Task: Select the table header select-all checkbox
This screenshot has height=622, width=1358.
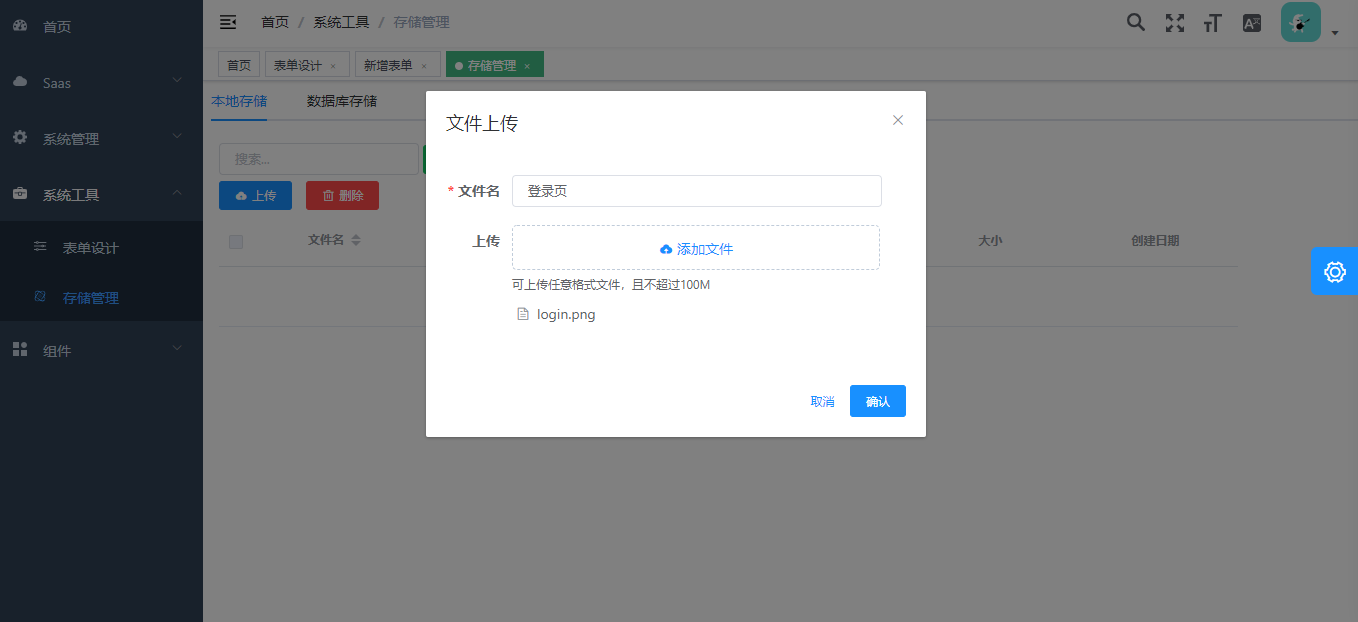Action: tap(236, 241)
